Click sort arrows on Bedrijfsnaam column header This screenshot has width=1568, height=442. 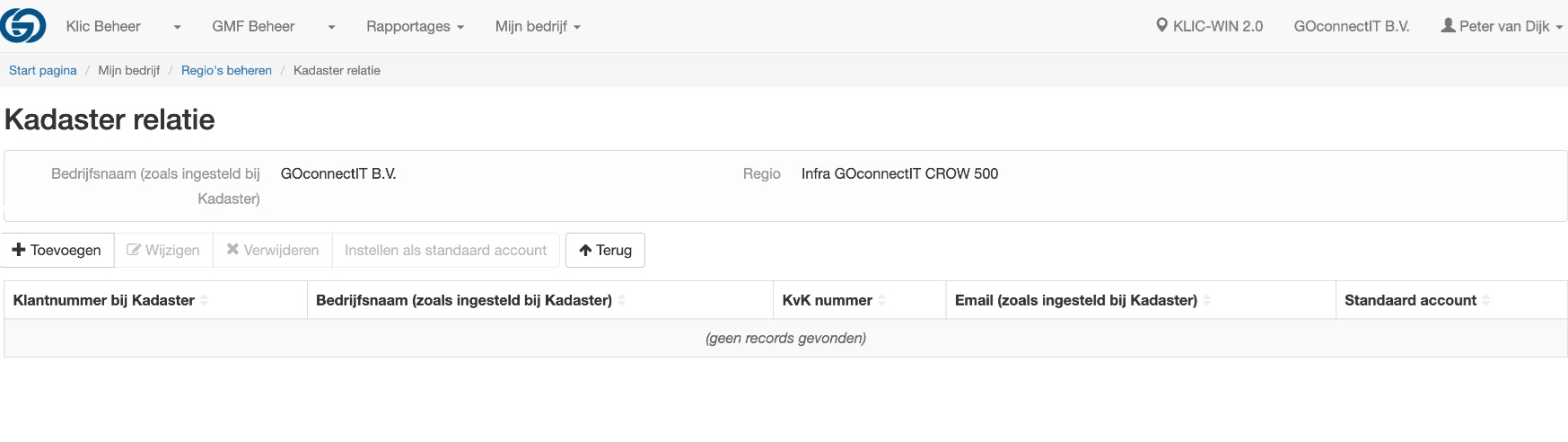pos(621,300)
